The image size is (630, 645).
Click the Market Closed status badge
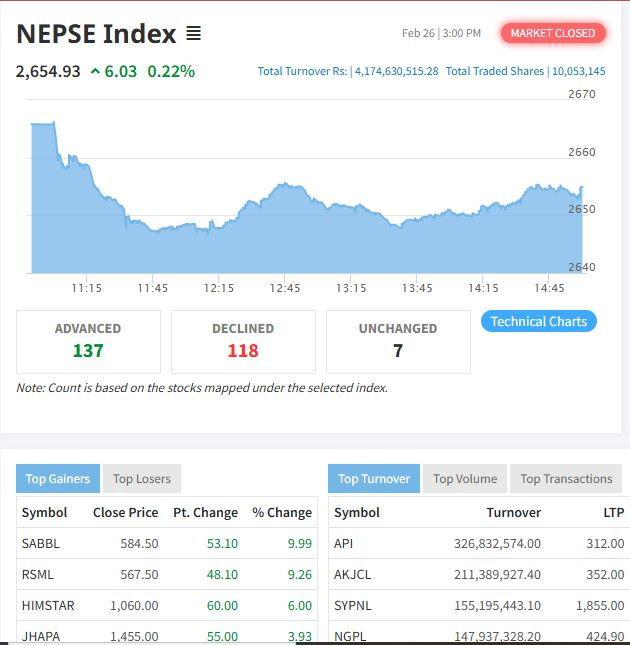coord(553,33)
